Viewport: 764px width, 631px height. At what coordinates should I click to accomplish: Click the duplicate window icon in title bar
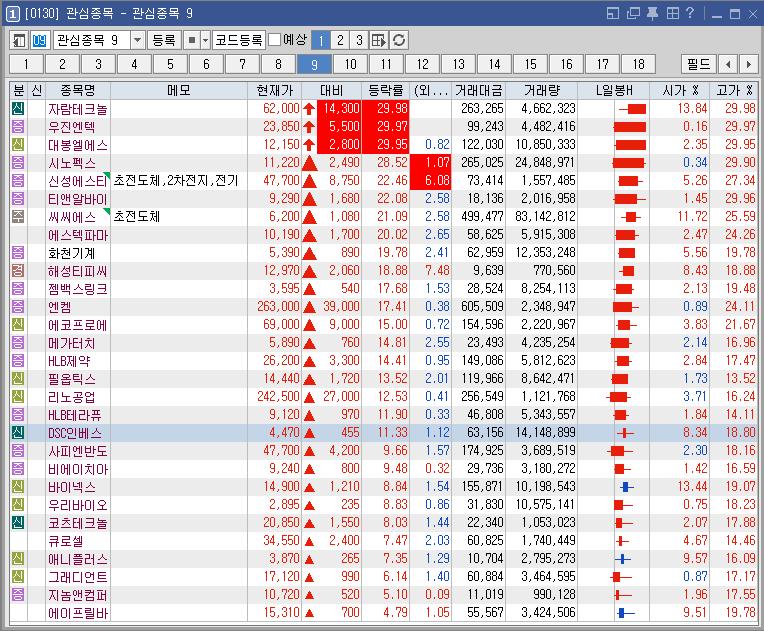tap(633, 13)
